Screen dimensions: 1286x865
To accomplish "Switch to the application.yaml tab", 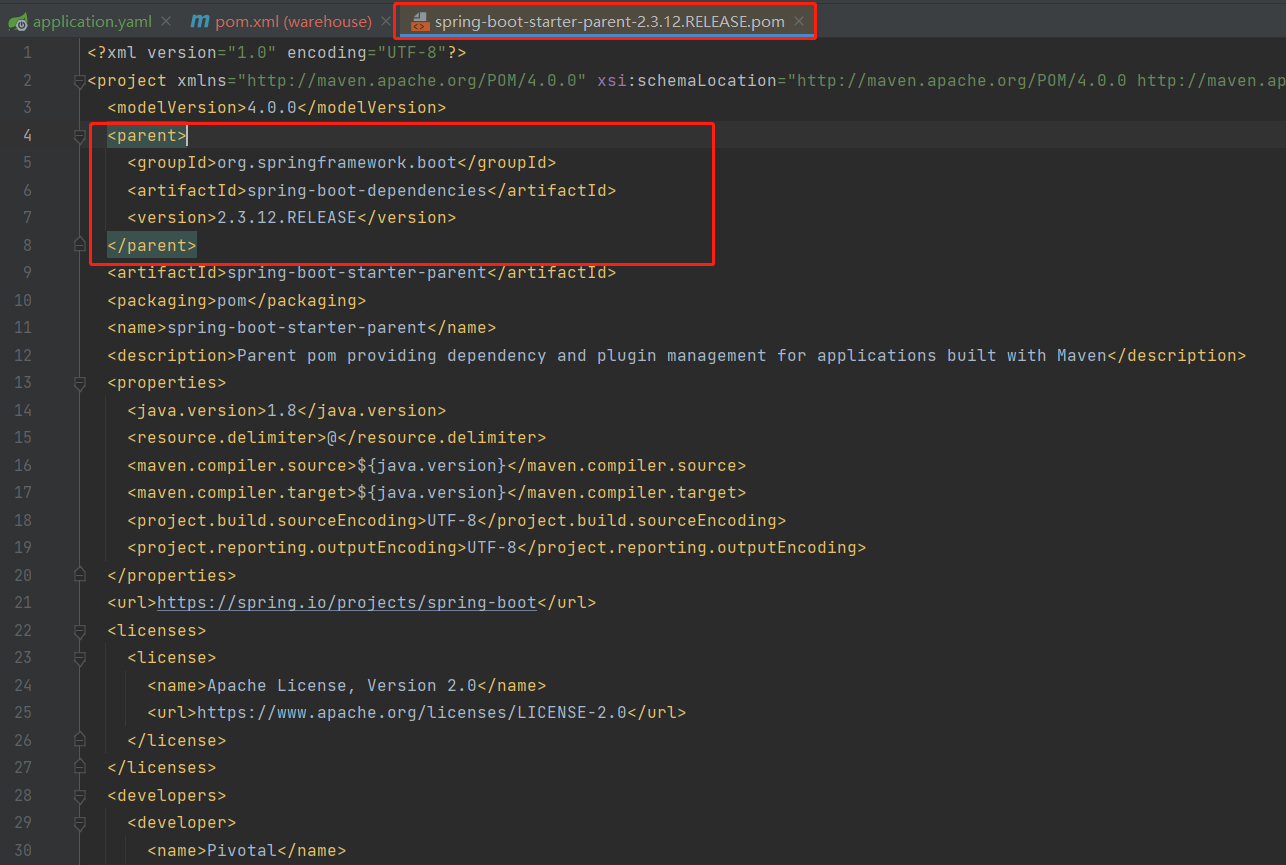I will (x=90, y=21).
